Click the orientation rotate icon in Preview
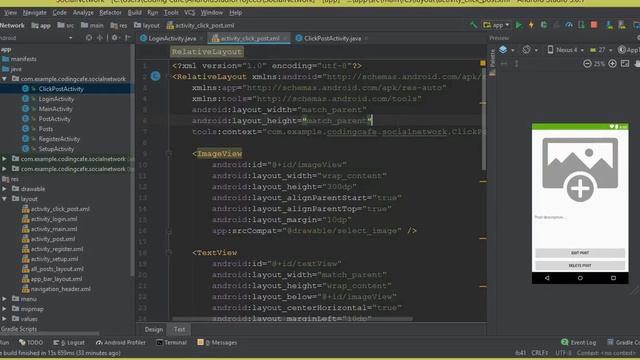The height and width of the screenshot is (360, 640). click(527, 50)
